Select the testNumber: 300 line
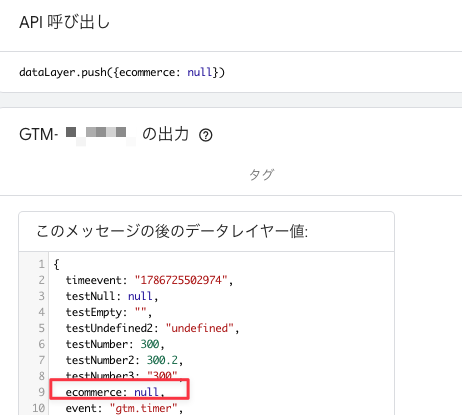This screenshot has width=462, height=415. [115, 344]
